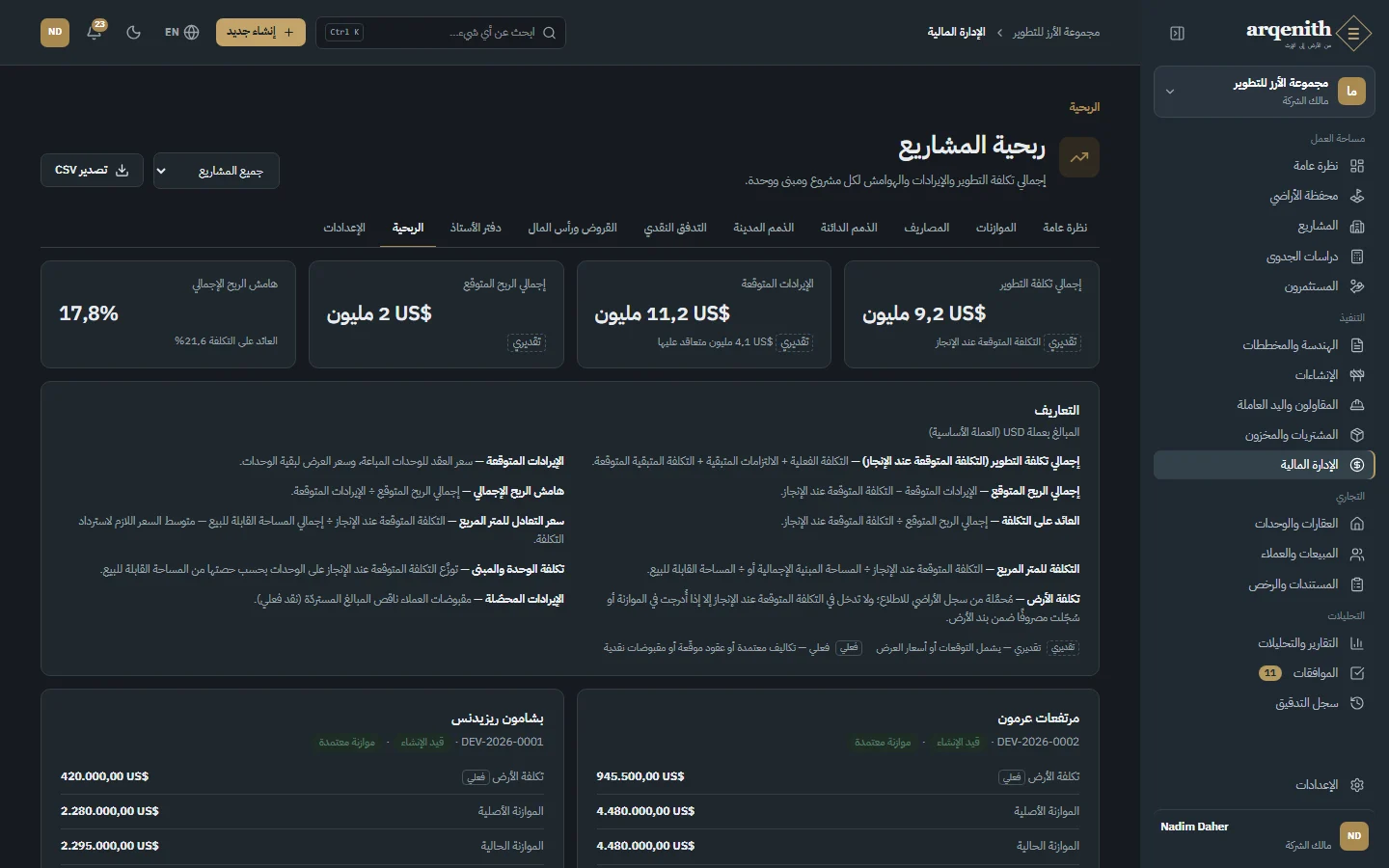
Task: Open التقارير والتحليلات in the sidebar
Action: click(1264, 643)
